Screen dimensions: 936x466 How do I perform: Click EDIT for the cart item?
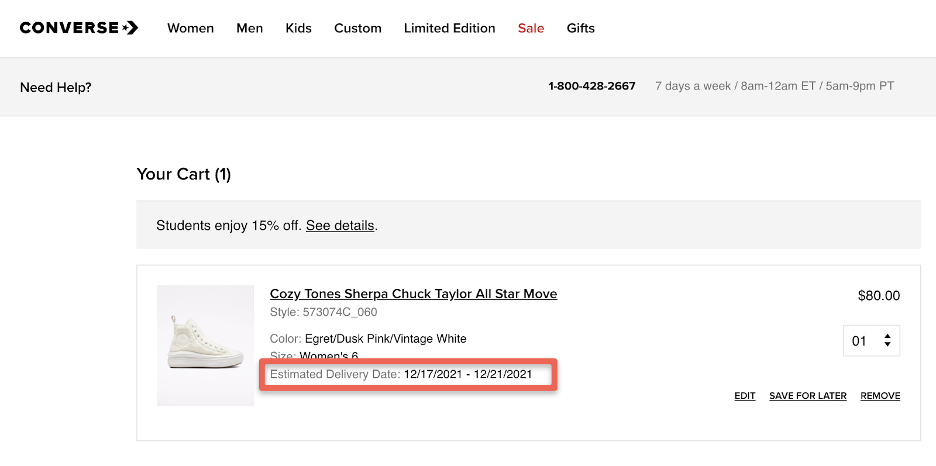click(x=745, y=396)
